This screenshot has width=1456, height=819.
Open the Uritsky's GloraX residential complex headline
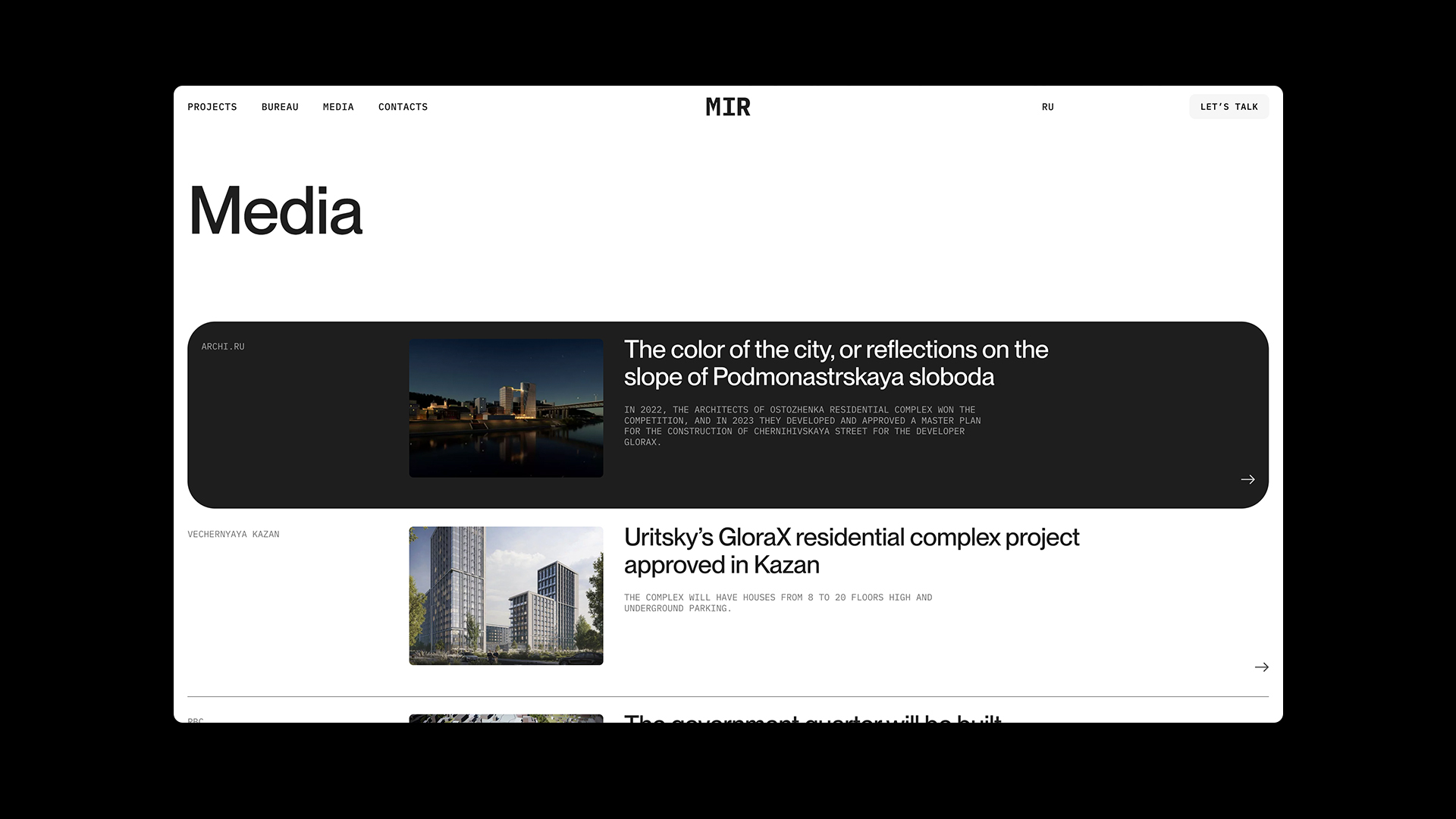coord(851,551)
